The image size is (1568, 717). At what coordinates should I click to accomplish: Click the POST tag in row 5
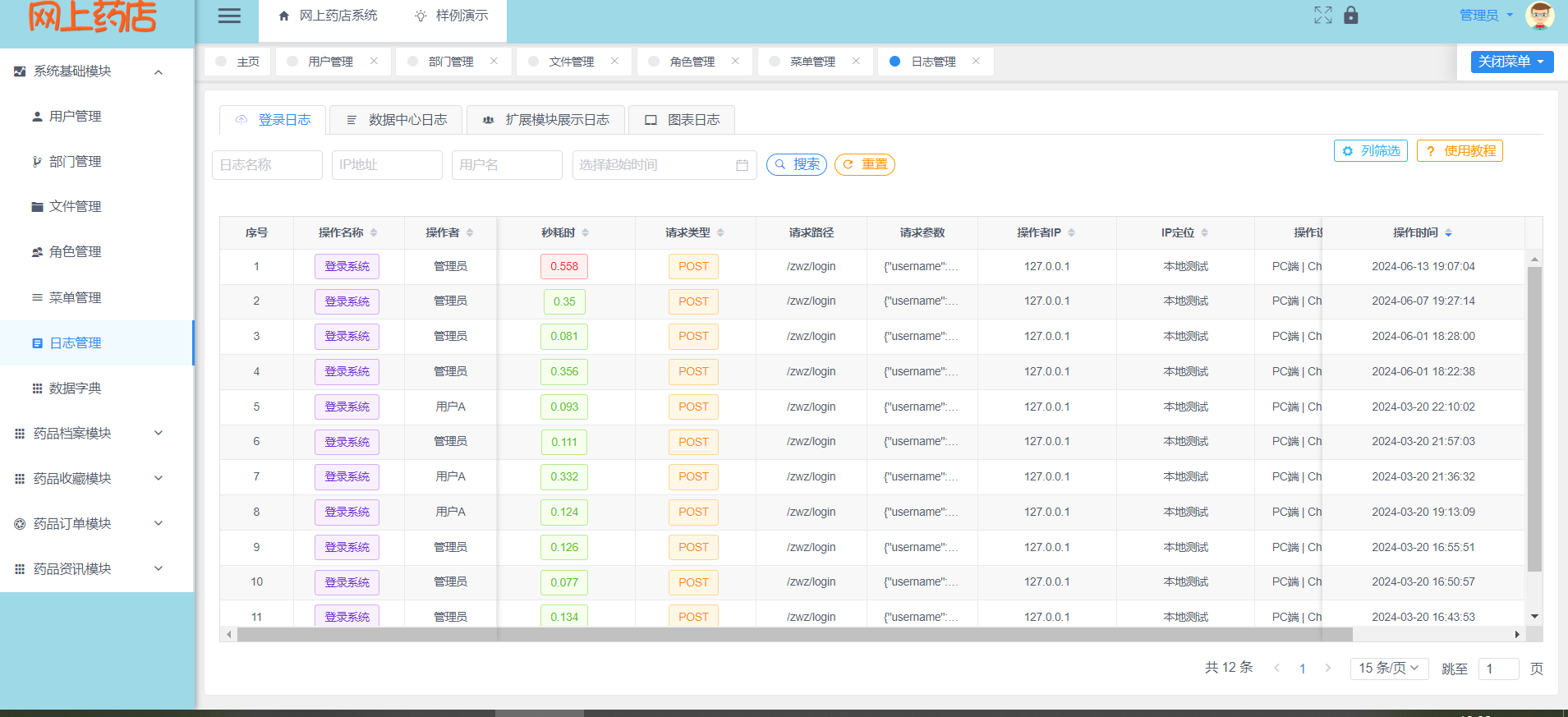(693, 407)
